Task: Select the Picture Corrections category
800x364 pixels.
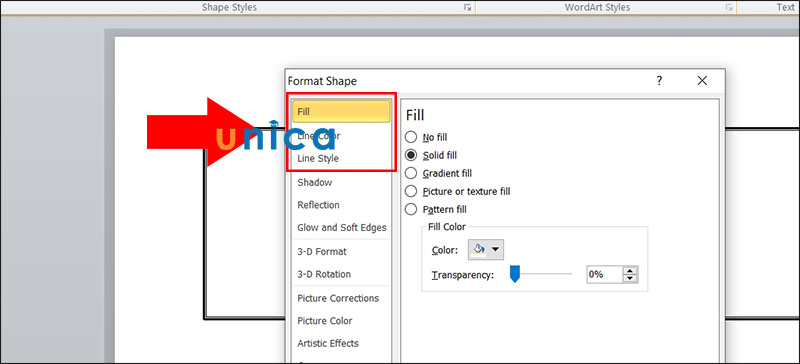Action: point(338,298)
